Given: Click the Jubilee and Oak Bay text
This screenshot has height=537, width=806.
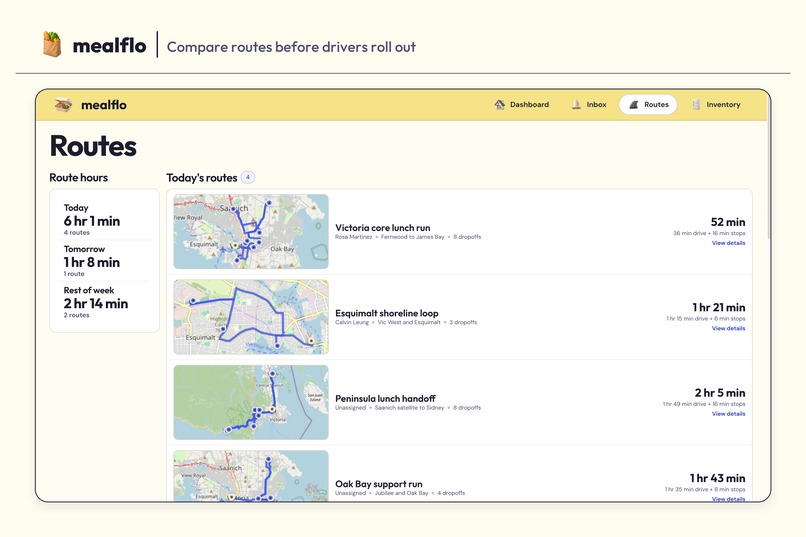Looking at the screenshot, I should tap(401, 493).
